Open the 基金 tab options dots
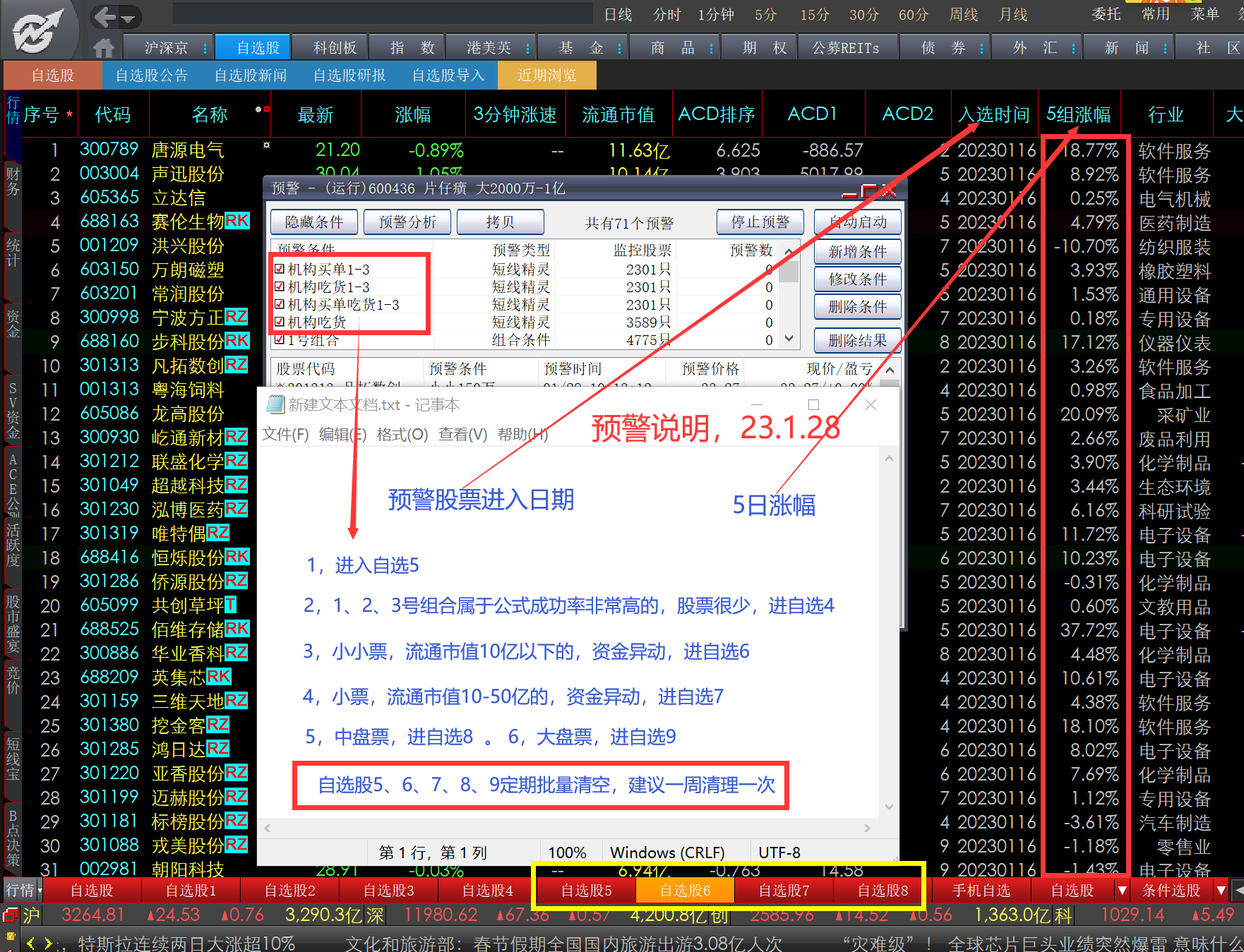This screenshot has height=952, width=1244. click(619, 48)
